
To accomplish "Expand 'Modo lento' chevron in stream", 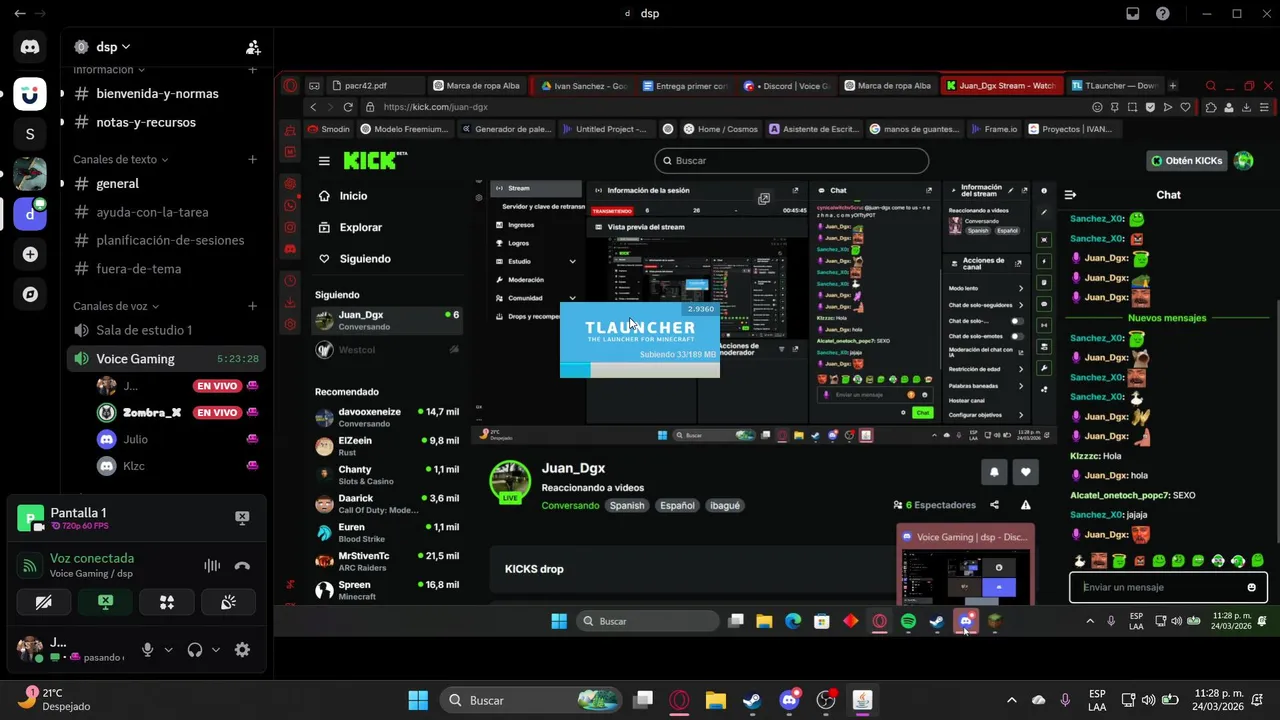I will pos(1021,288).
